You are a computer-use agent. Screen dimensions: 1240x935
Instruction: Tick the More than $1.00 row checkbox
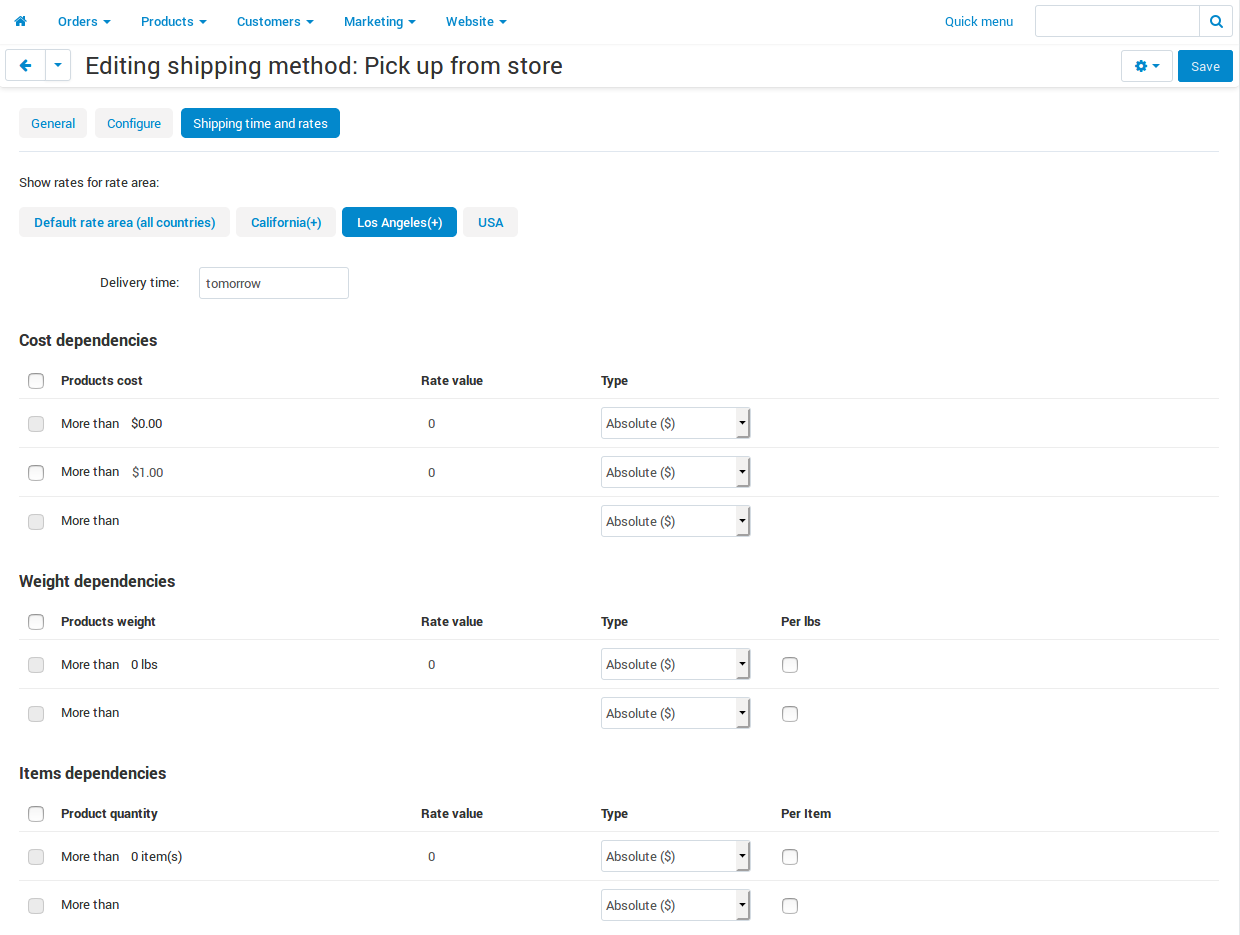click(36, 473)
